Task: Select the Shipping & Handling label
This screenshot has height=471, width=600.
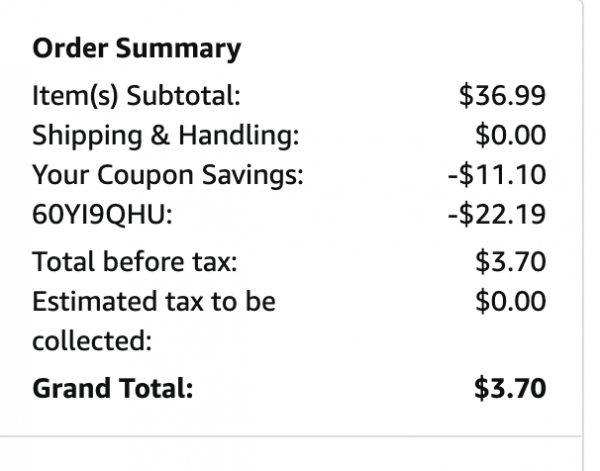Action: click(165, 136)
